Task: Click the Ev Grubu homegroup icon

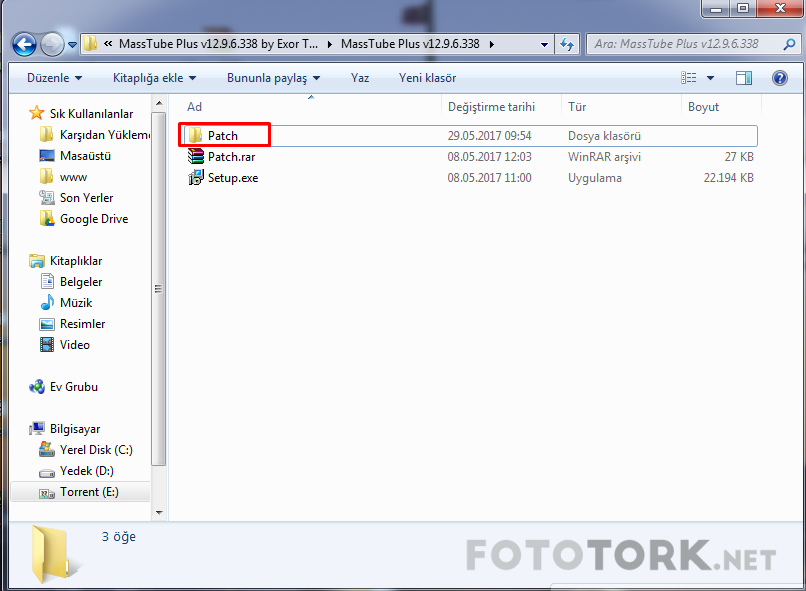Action: click(x=36, y=386)
